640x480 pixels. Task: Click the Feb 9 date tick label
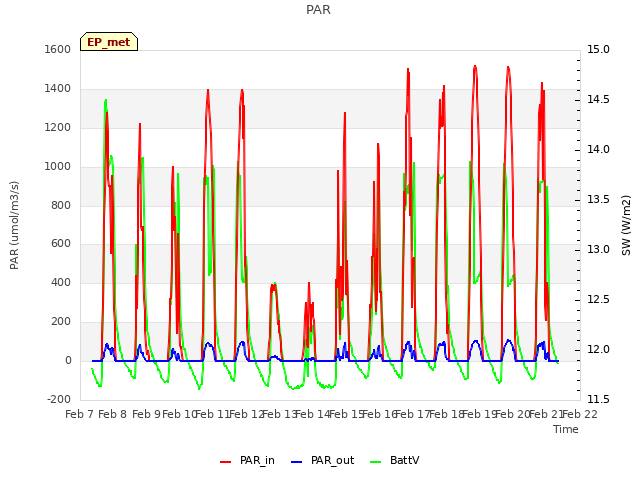click(x=146, y=415)
